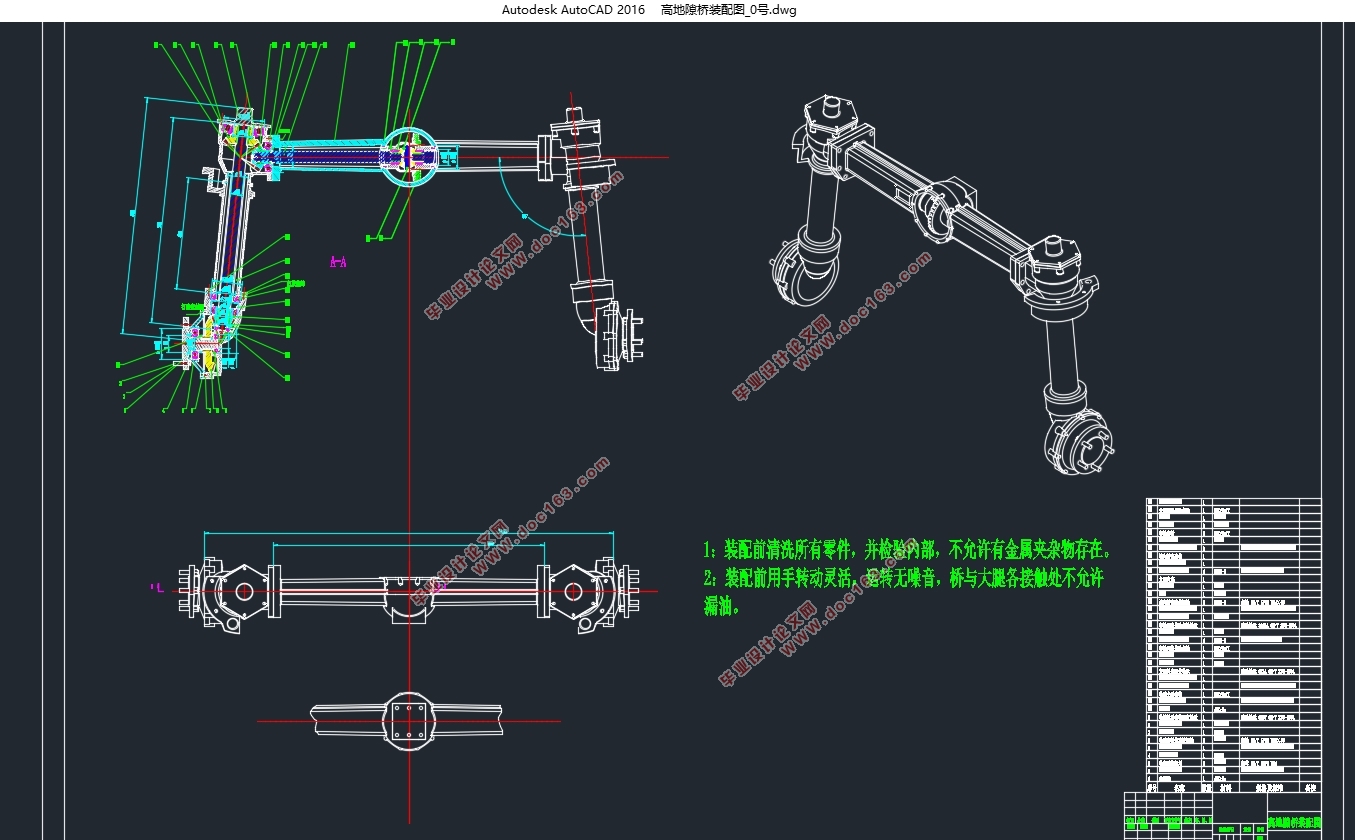The image size is (1355, 840).
Task: Select the central spherical housing in section view
Action: click(x=410, y=155)
